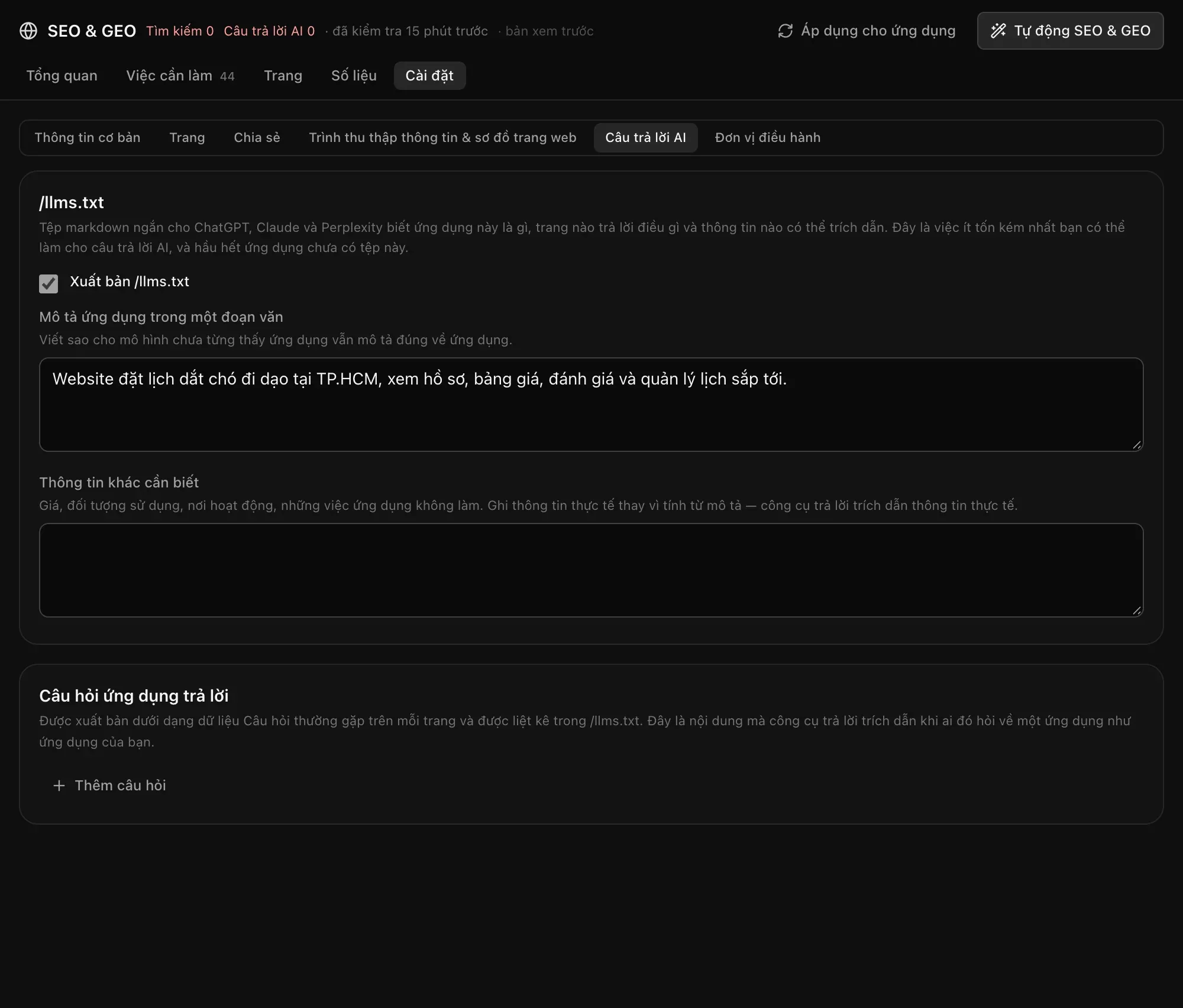Switch to the Chia sẻ sub-tab

(257, 138)
